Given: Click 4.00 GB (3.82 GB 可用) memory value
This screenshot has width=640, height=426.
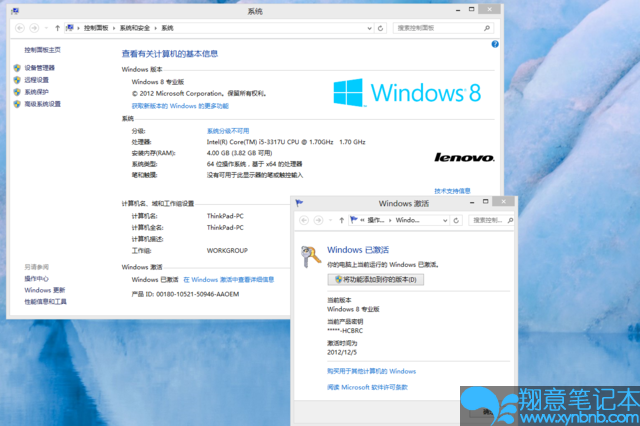Looking at the screenshot, I should click(239, 153).
